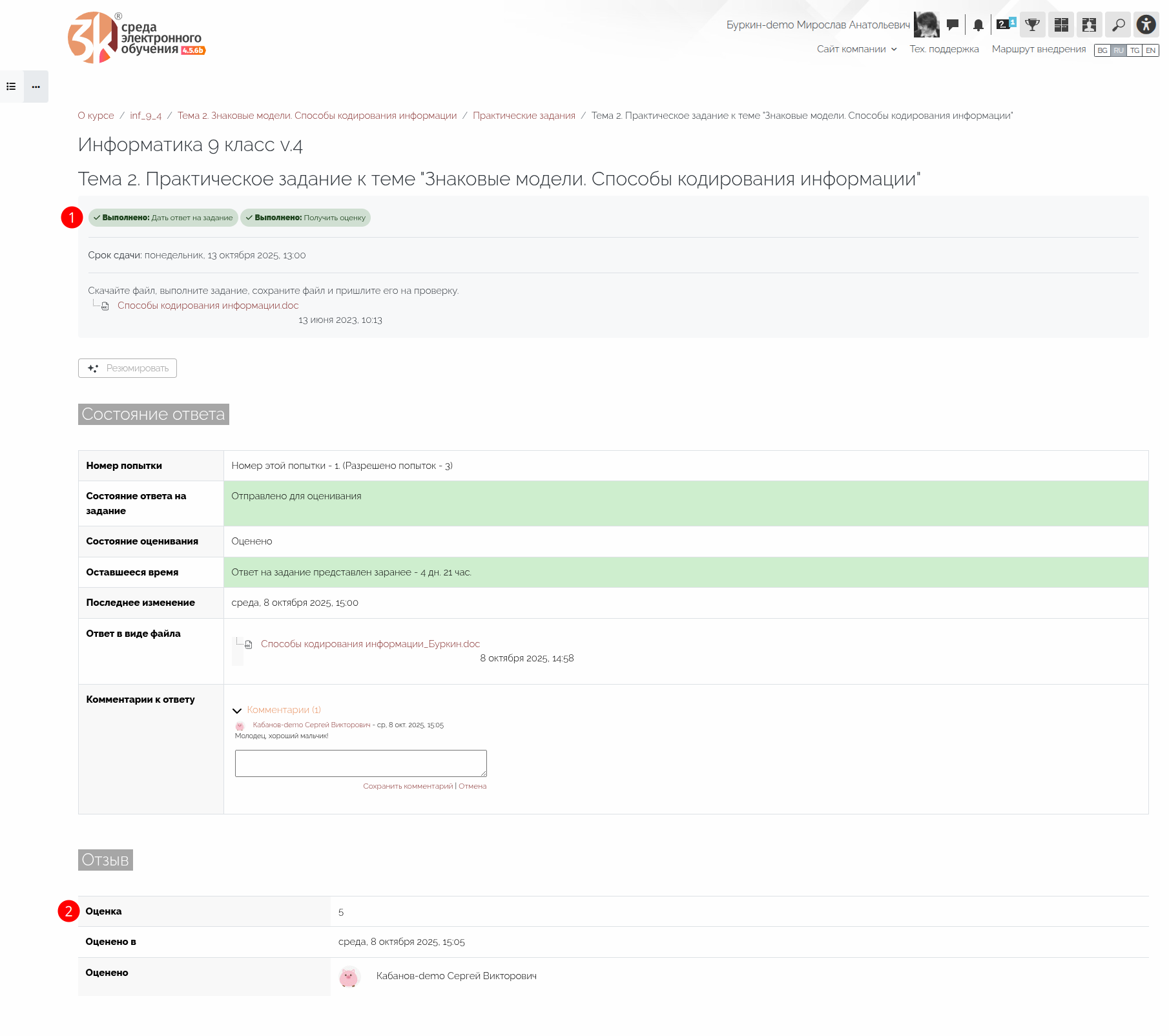This screenshot has height=1036, width=1169.
Task: Open the messages chat bubble icon
Action: click(952, 25)
